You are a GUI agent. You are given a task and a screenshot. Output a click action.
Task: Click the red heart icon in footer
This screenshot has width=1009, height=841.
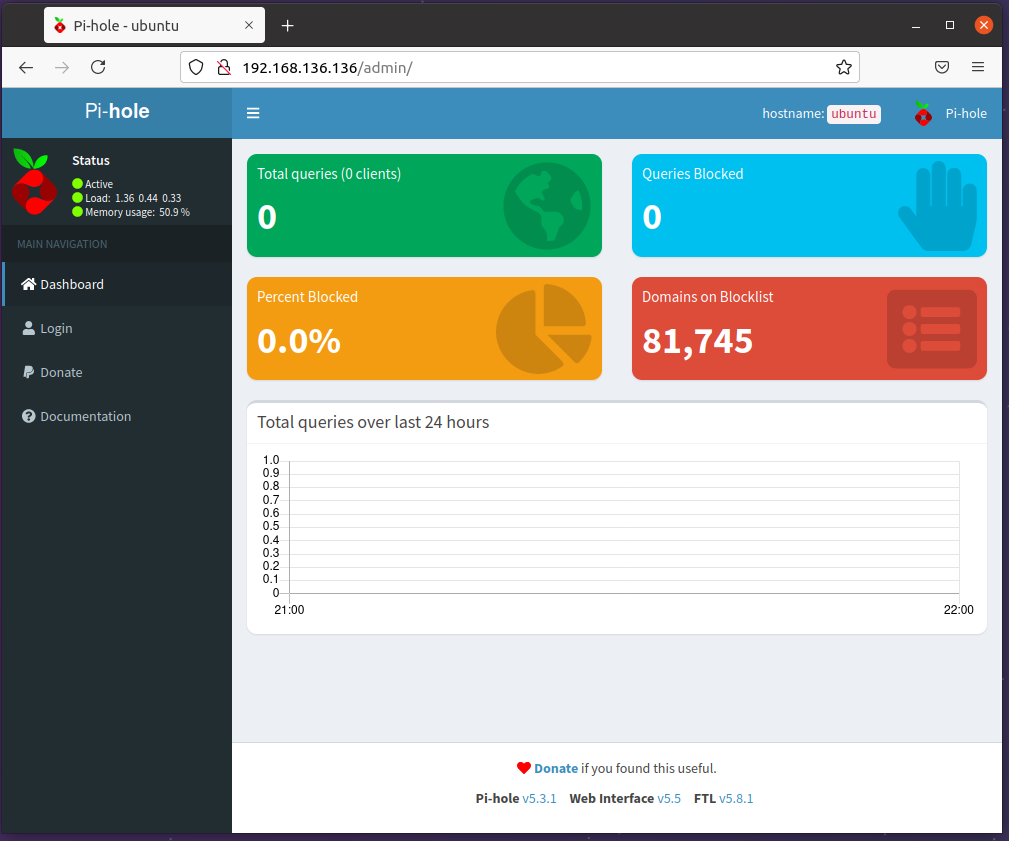click(x=524, y=768)
